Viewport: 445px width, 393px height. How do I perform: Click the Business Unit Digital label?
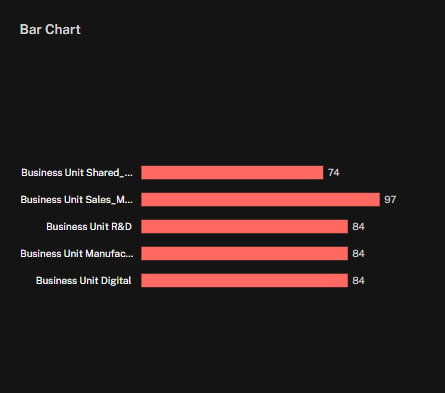(84, 281)
